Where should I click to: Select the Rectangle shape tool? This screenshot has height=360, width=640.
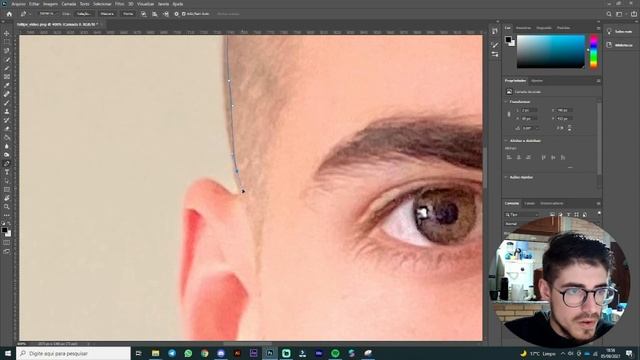(x=7, y=190)
